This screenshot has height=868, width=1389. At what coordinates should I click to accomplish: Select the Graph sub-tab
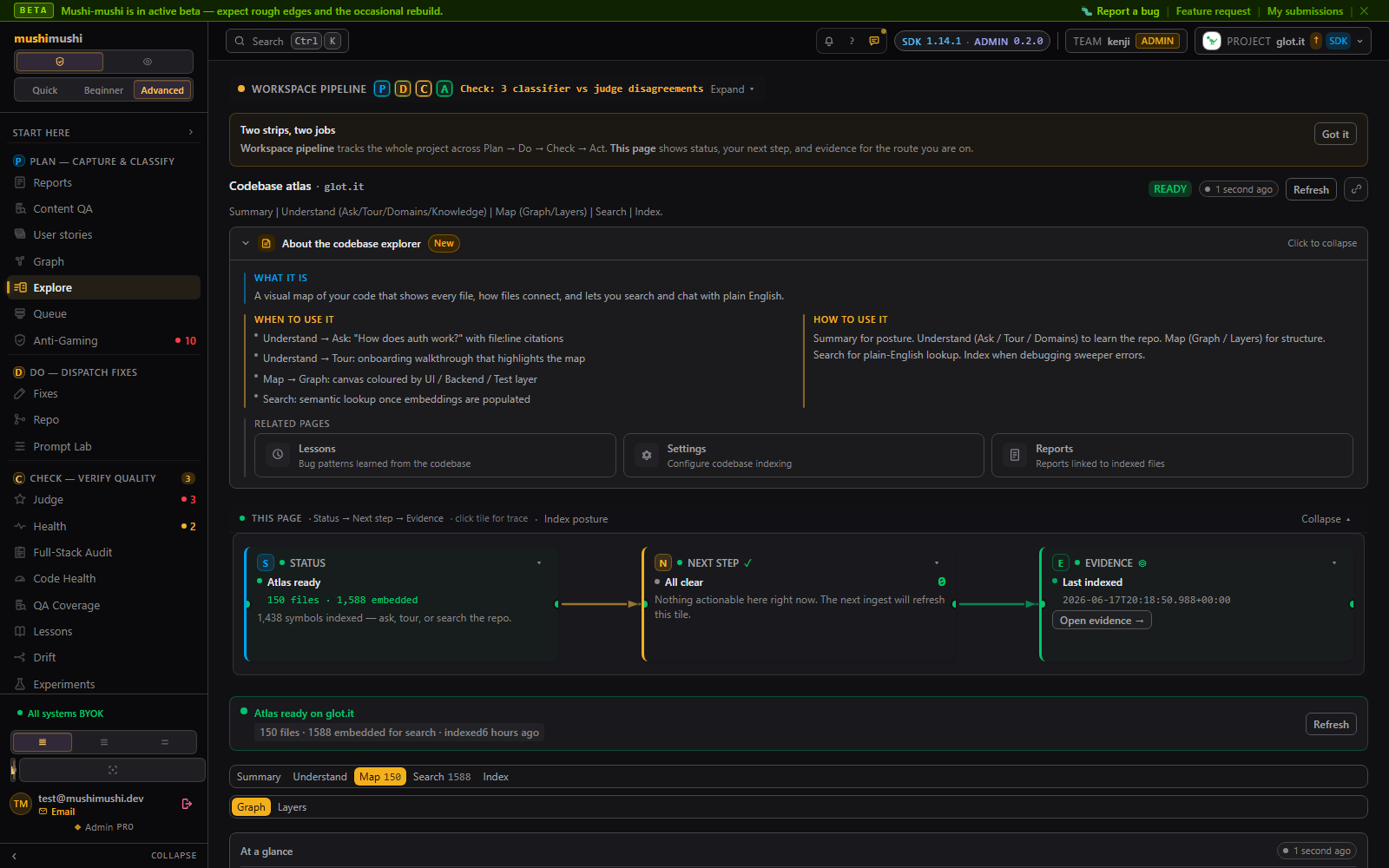(251, 807)
